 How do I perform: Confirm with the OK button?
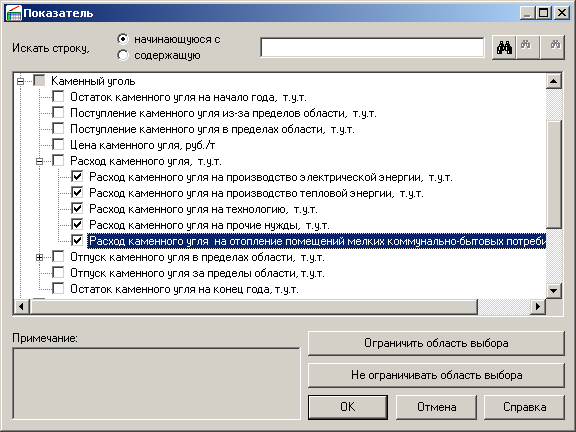[x=348, y=407]
